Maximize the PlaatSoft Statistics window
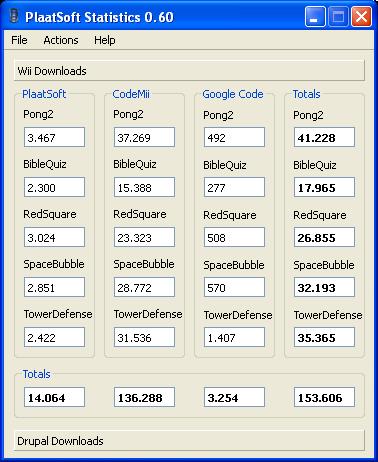The width and height of the screenshot is (378, 462). tap(338, 17)
